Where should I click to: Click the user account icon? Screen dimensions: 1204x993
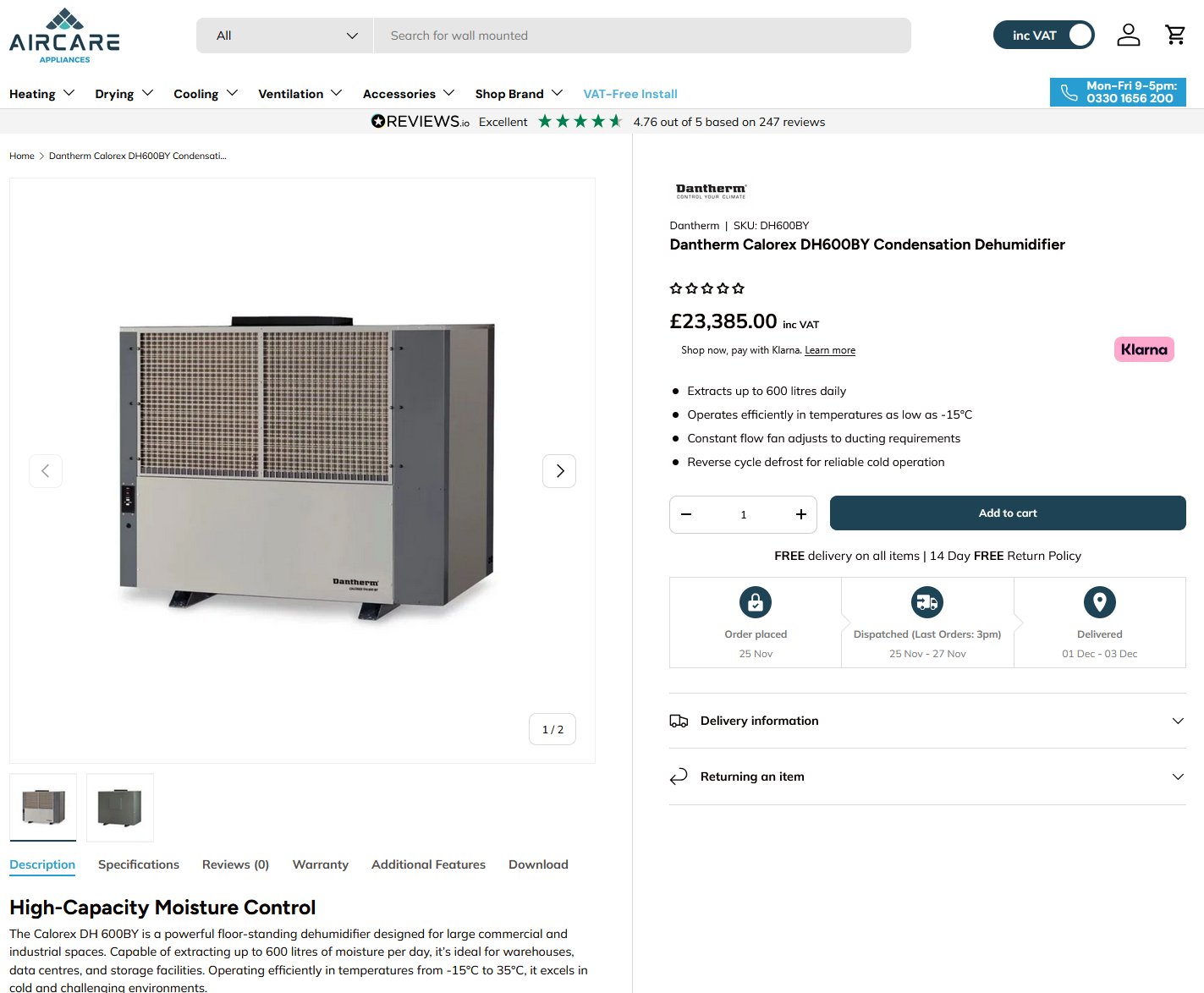pos(1128,35)
